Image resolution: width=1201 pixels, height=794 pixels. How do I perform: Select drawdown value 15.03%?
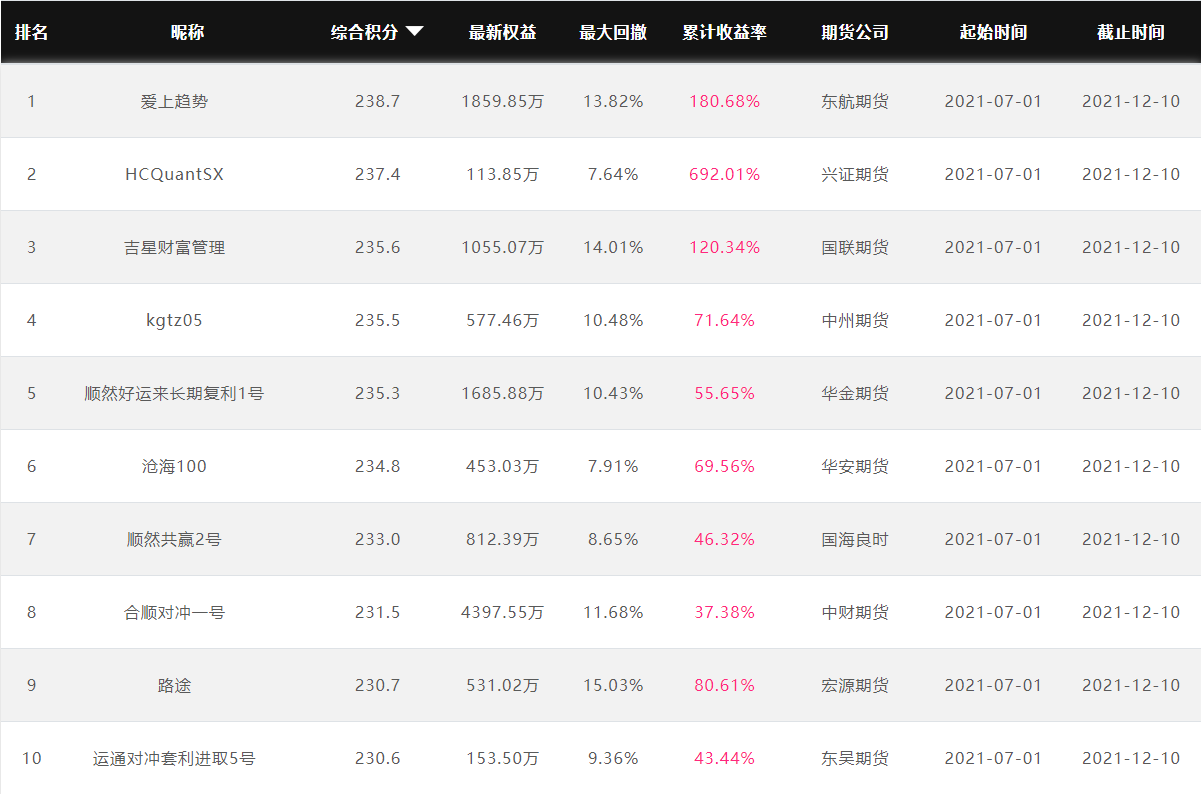(614, 685)
